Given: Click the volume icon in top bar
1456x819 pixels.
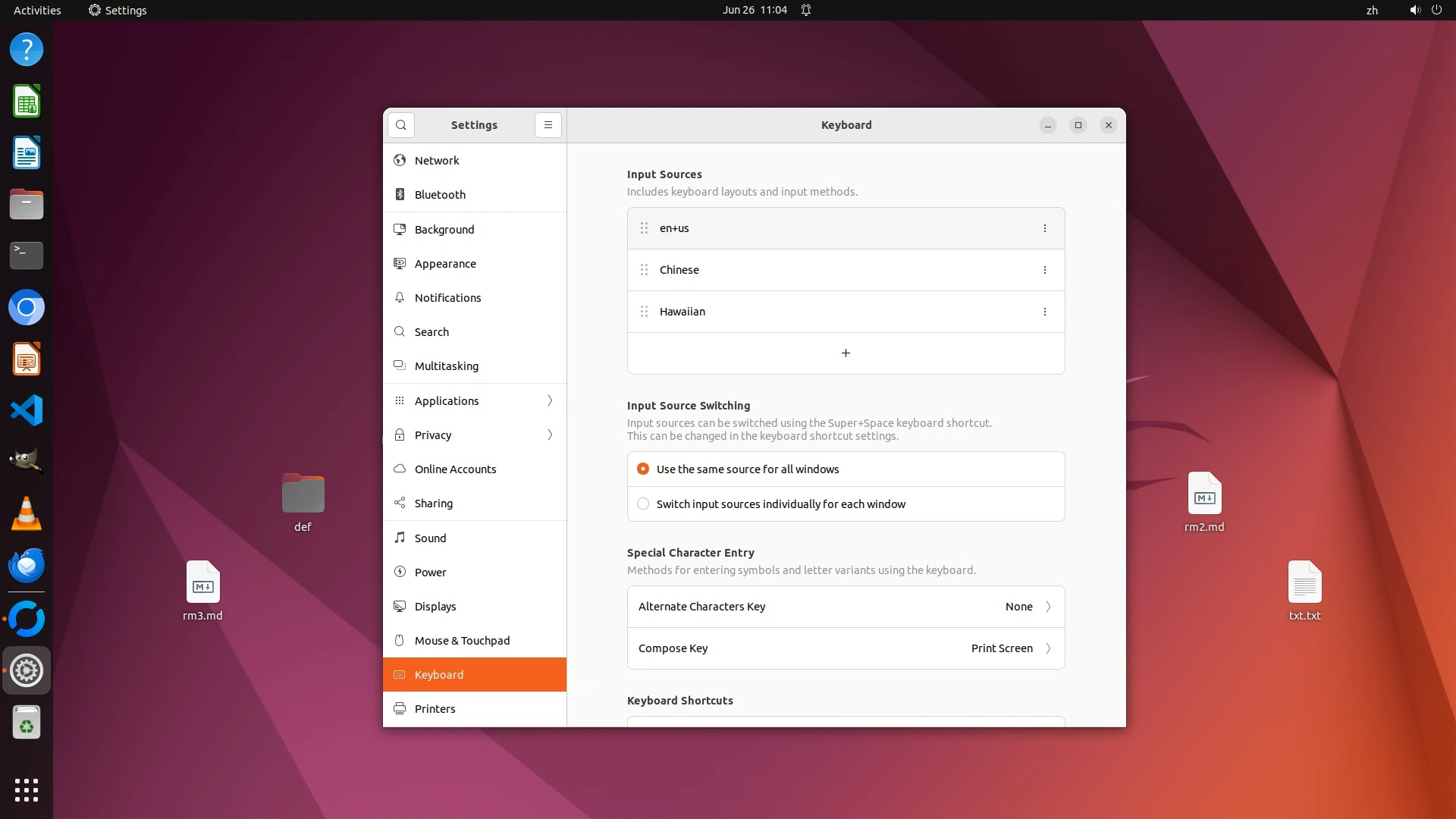Looking at the screenshot, I should tap(1414, 10).
